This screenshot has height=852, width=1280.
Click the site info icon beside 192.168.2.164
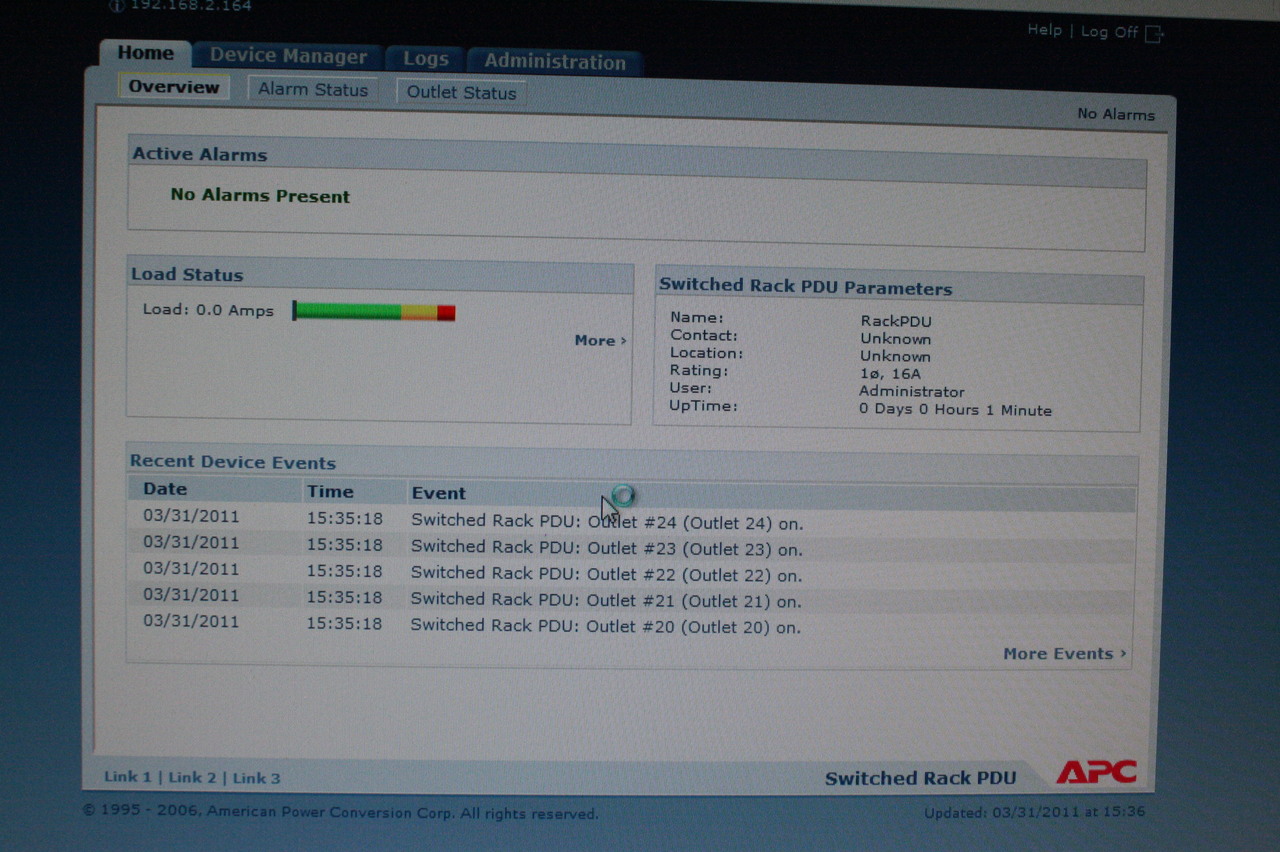[116, 5]
